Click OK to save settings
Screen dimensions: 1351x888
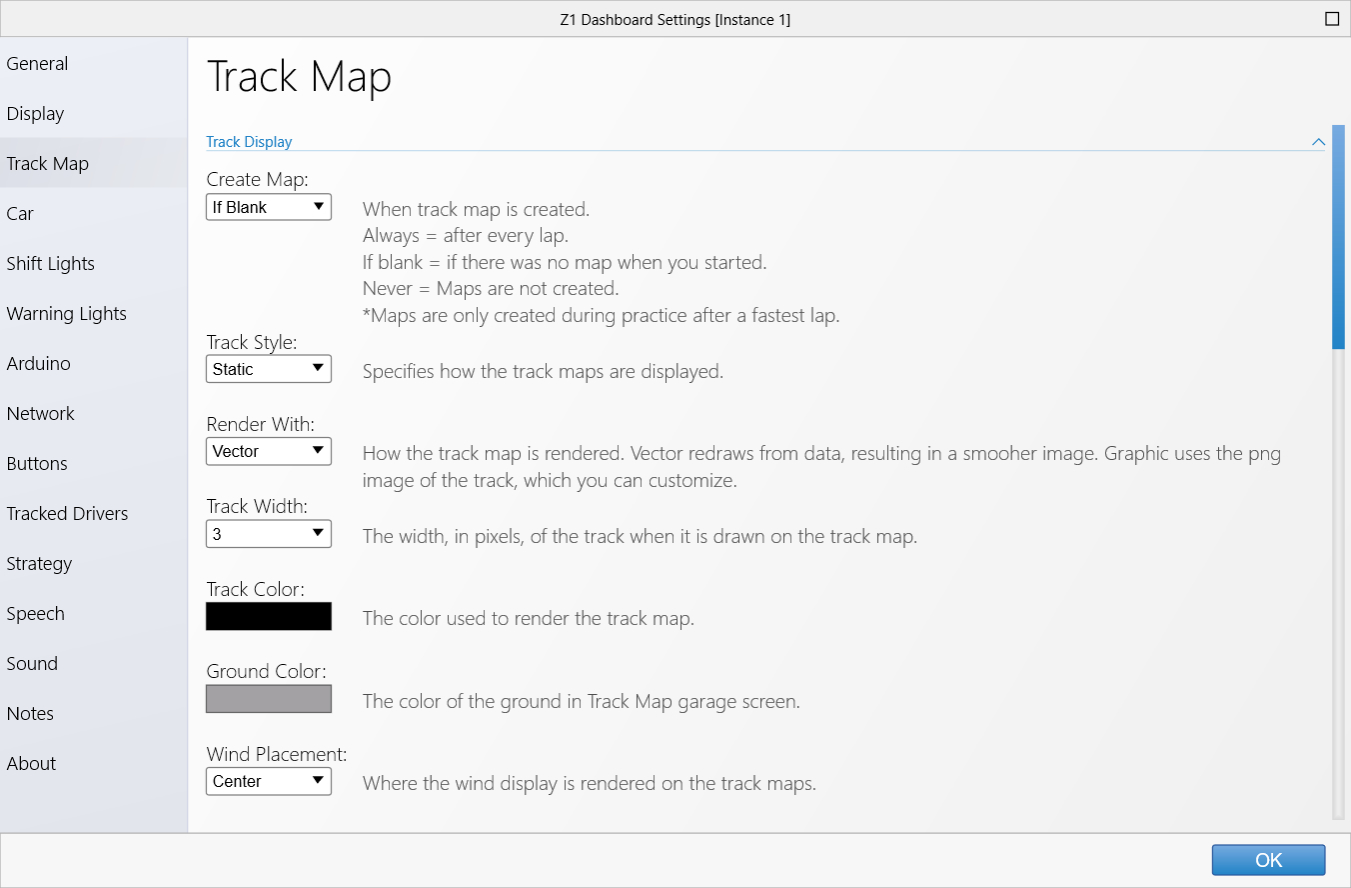pyautogui.click(x=1268, y=860)
